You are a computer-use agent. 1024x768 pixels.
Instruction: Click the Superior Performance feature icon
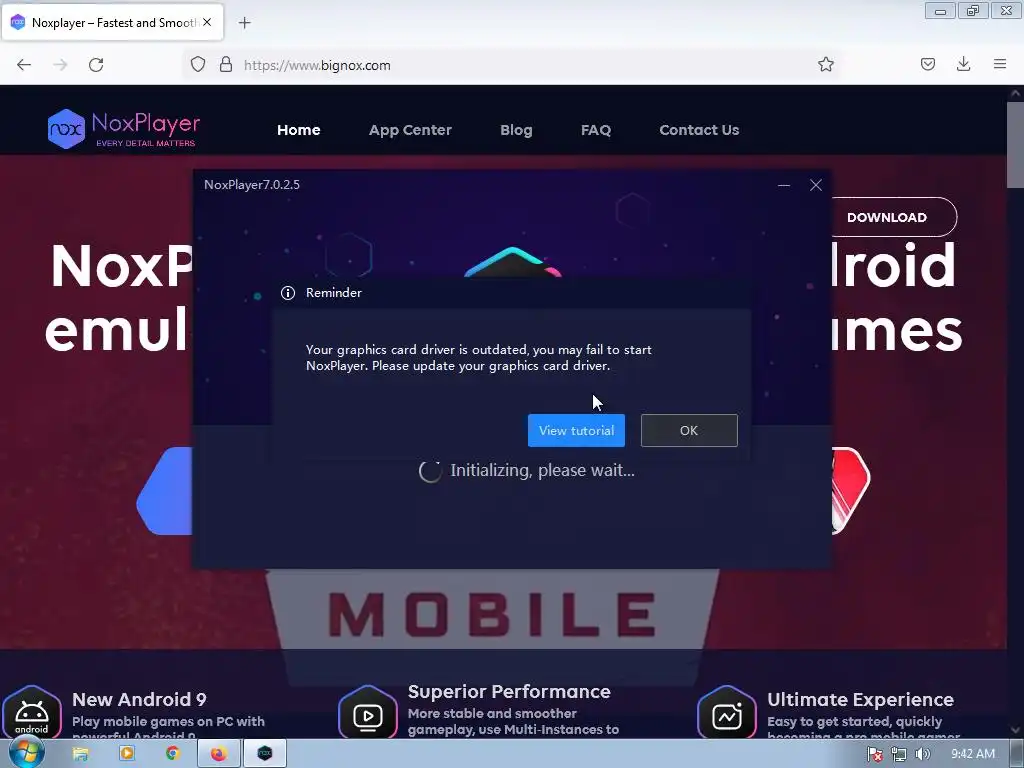(x=368, y=714)
